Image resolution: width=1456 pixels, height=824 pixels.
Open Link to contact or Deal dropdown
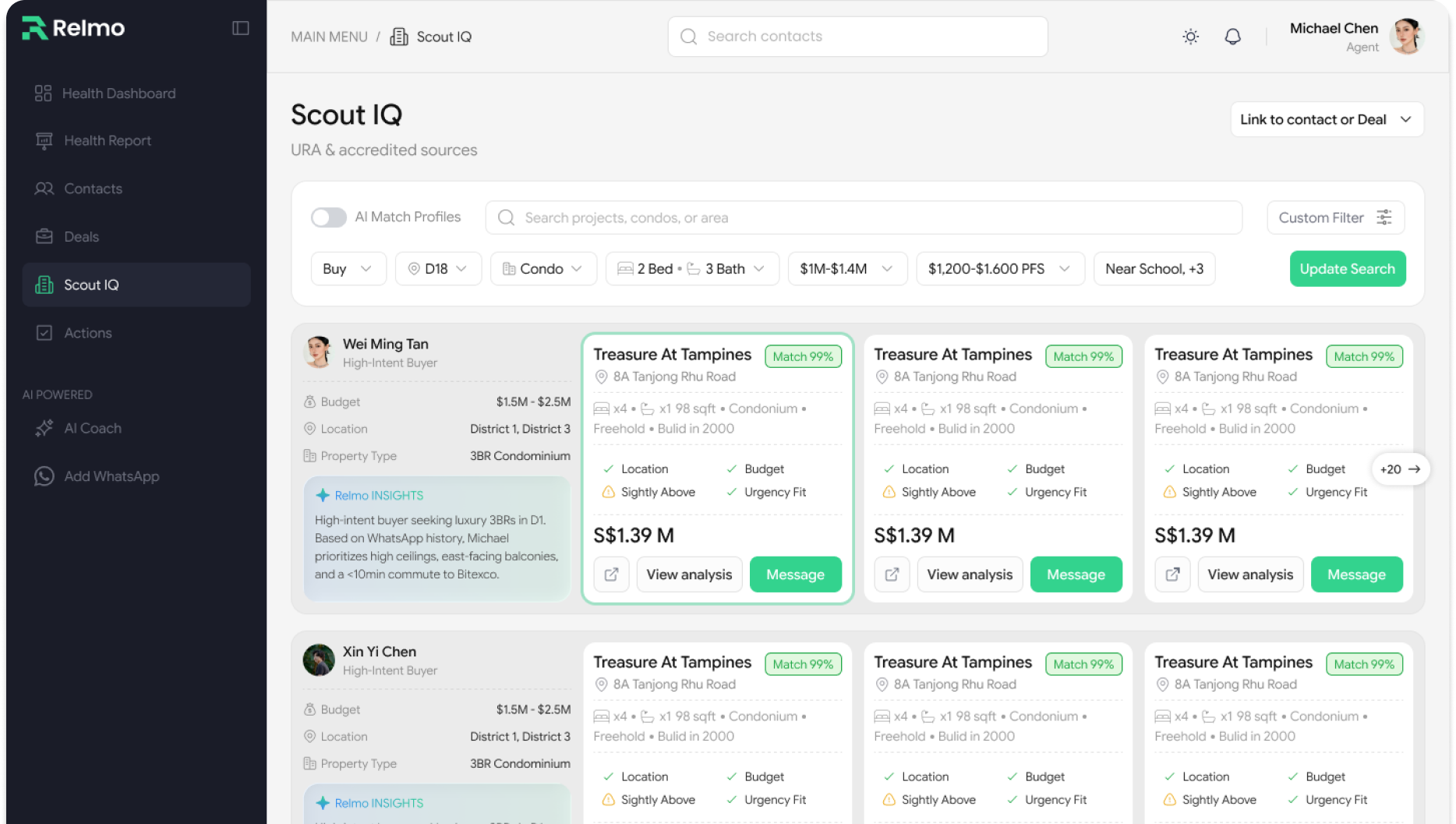coord(1326,119)
